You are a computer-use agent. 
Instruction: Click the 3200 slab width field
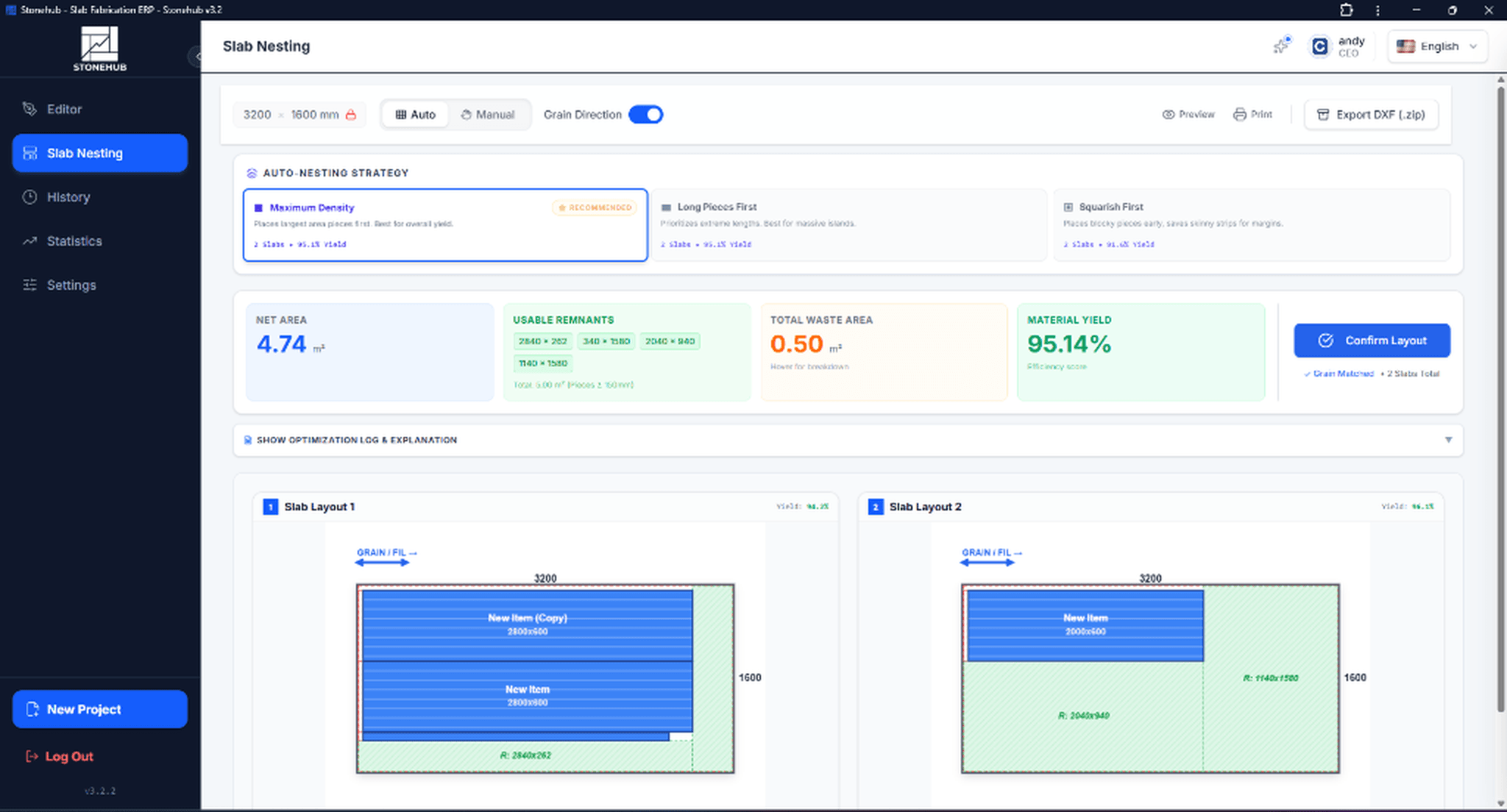(257, 115)
